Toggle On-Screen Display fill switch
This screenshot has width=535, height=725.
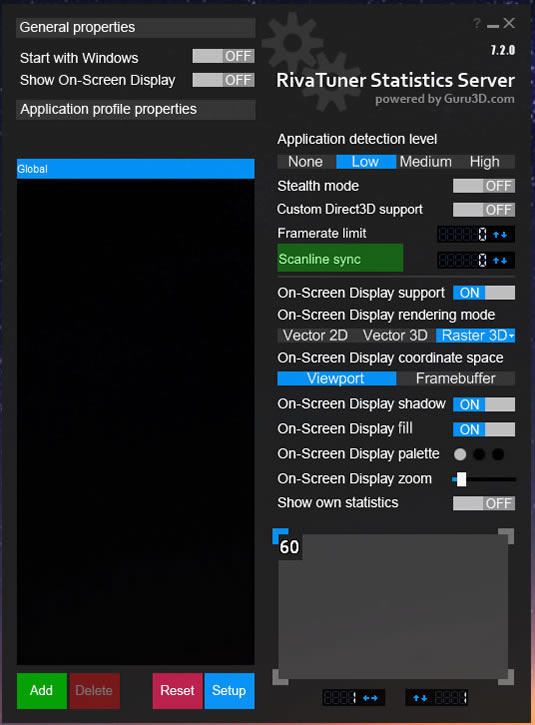pos(484,430)
